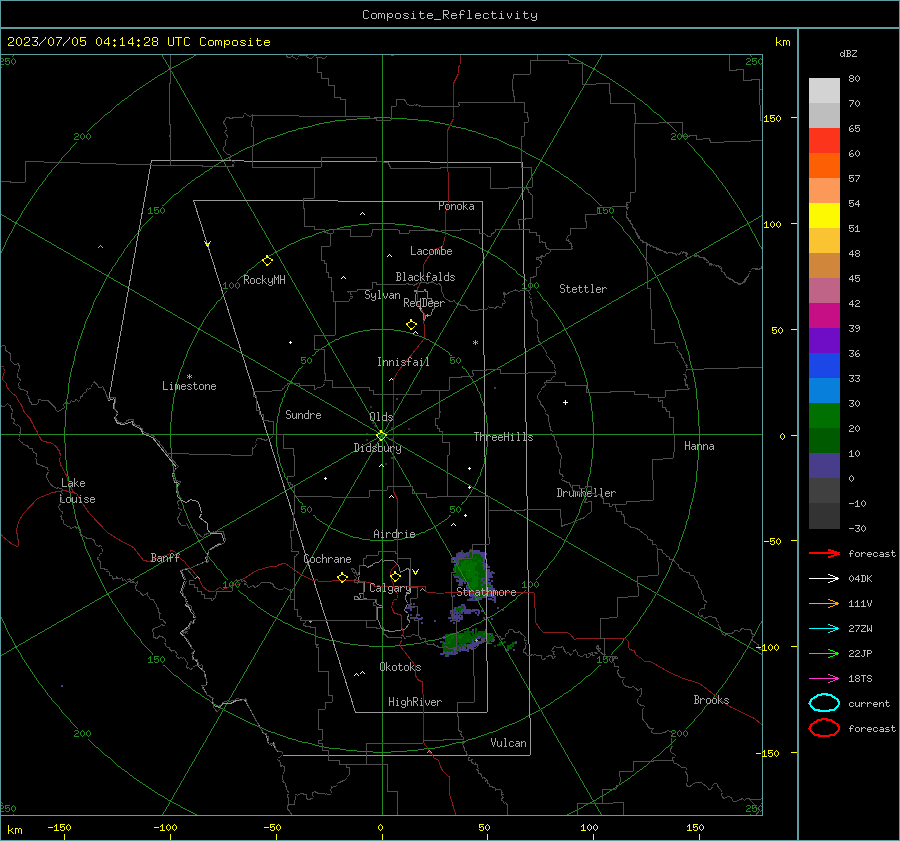
Task: Click the Cochrane town label
Action: [327, 559]
